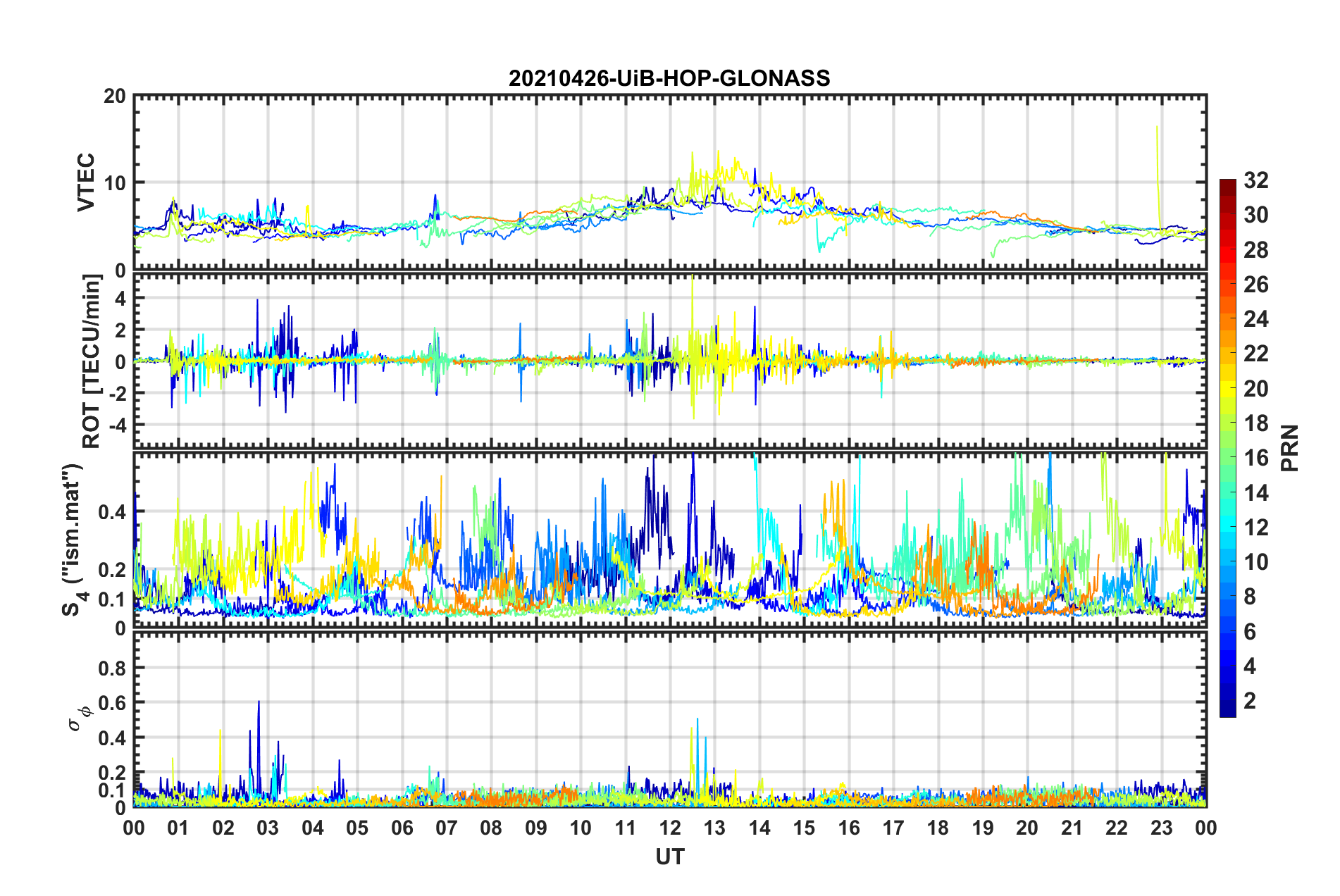Click the UT x-axis label
Image resolution: width=1340 pixels, height=896 pixels.
pyautogui.click(x=670, y=857)
